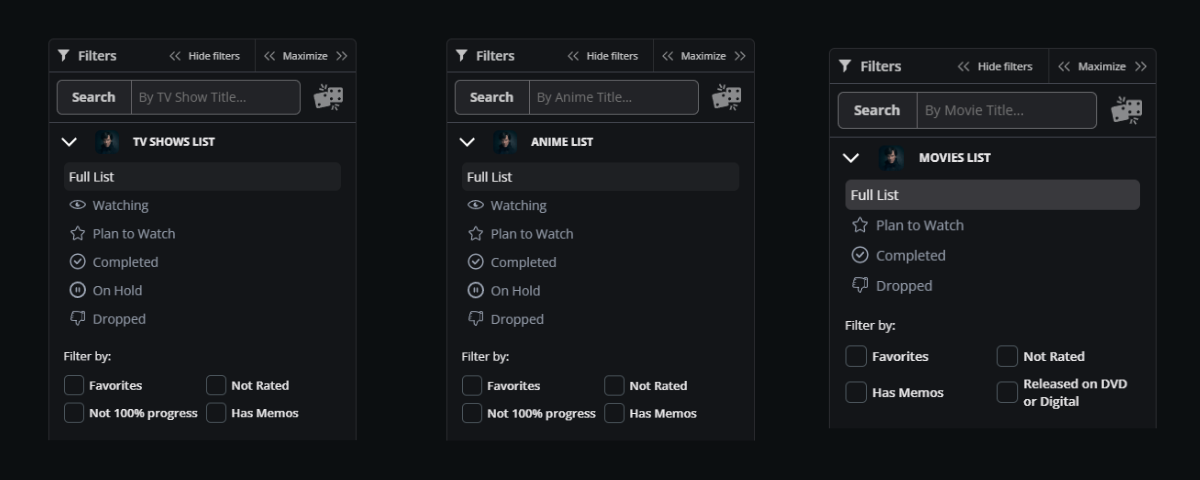Click the random dice icon in Movies panel

click(x=1127, y=110)
